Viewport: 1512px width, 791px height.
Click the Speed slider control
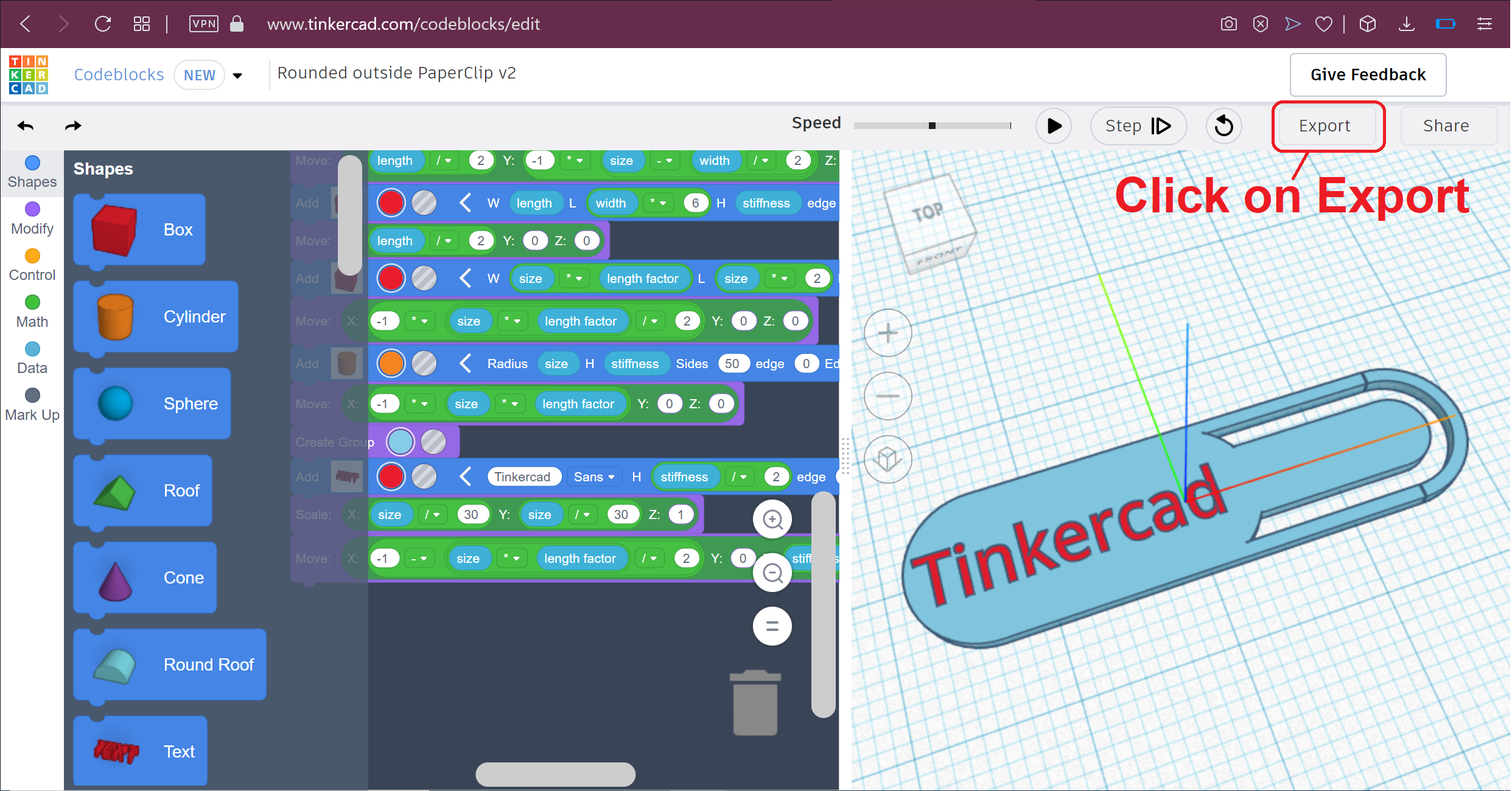tap(931, 126)
